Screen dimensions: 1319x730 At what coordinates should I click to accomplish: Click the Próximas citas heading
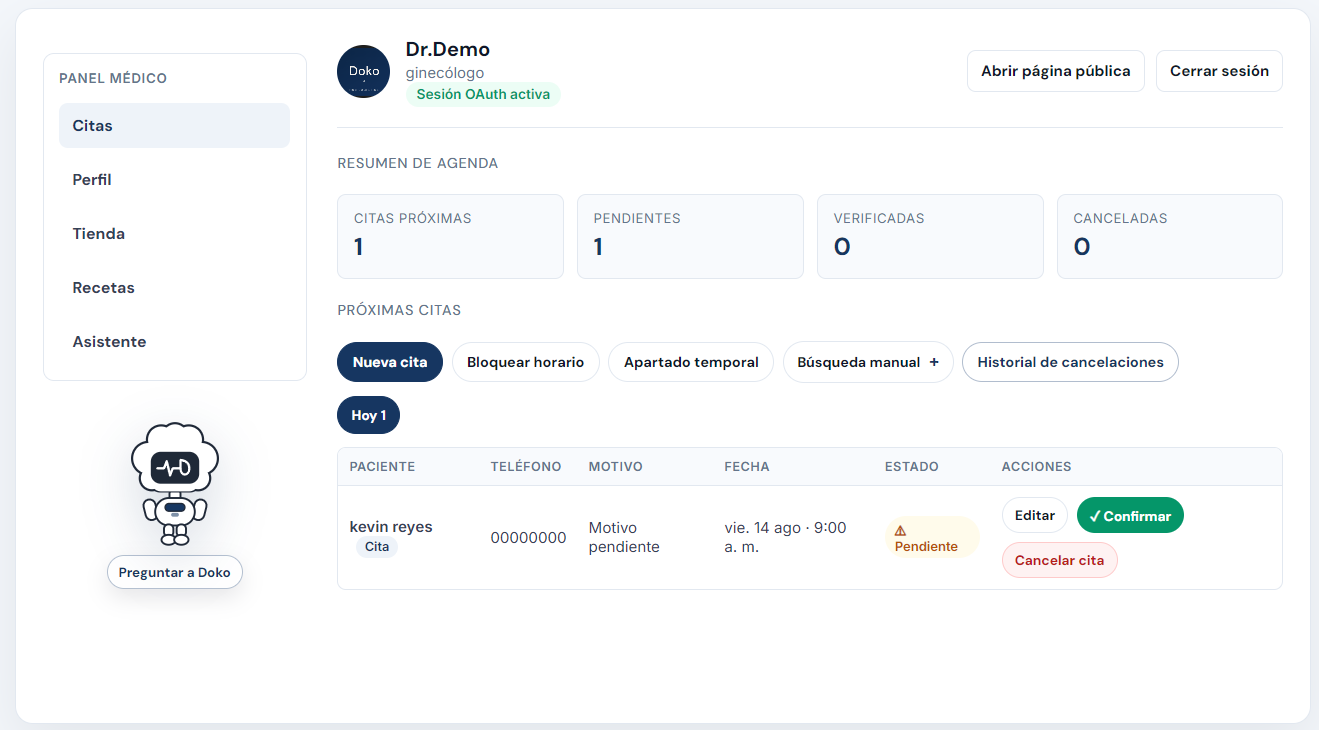tap(399, 310)
